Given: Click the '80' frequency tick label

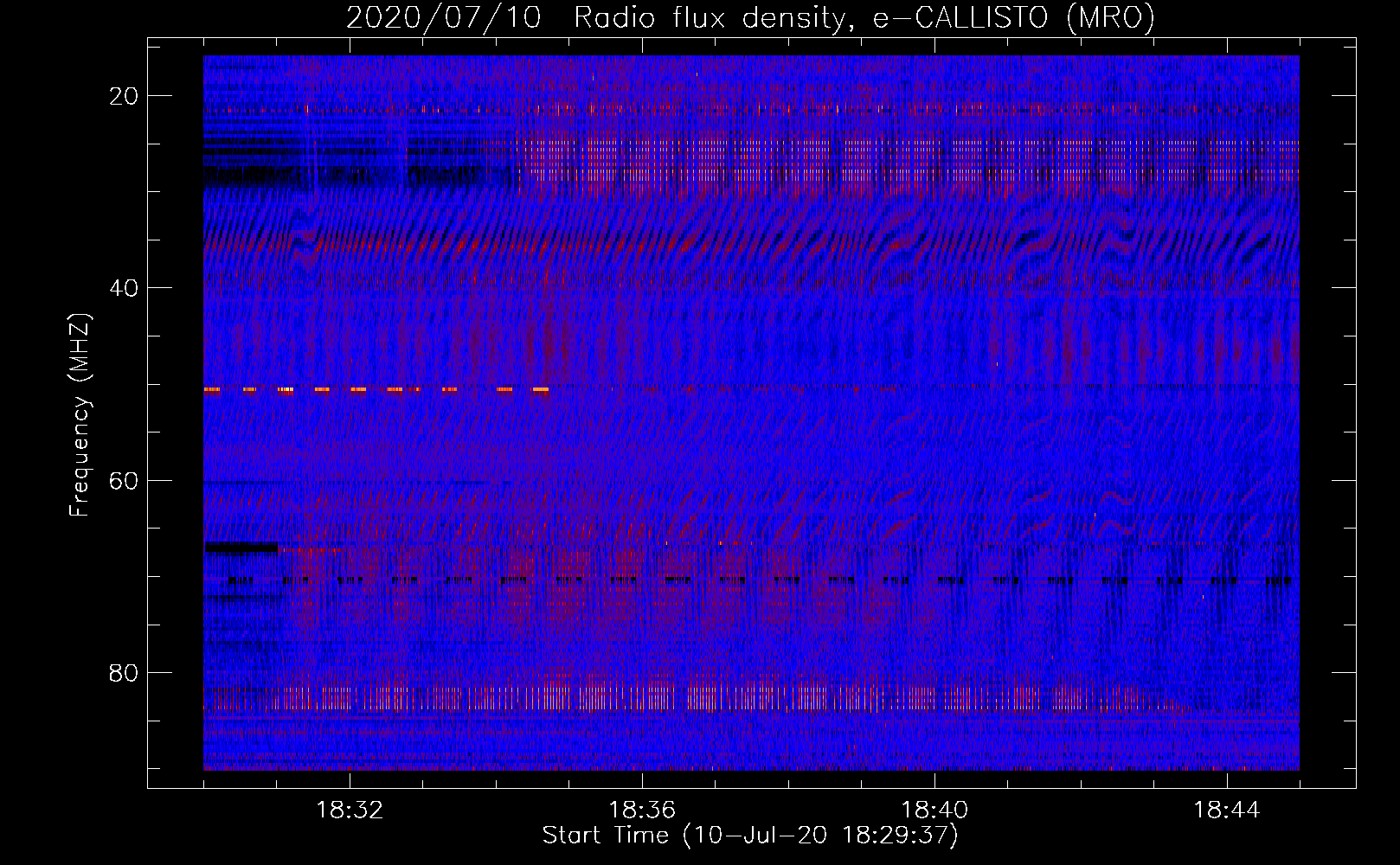Looking at the screenshot, I should pyautogui.click(x=124, y=673).
